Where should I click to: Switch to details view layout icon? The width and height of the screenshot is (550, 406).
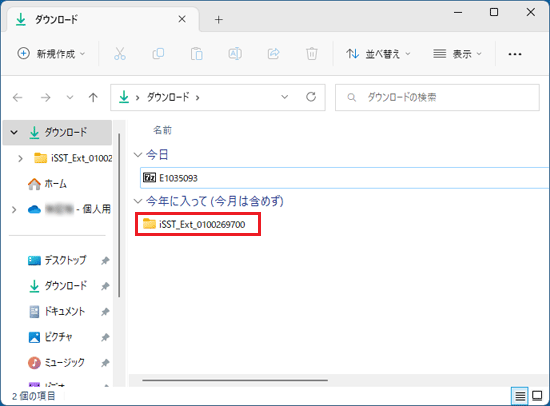(x=520, y=396)
